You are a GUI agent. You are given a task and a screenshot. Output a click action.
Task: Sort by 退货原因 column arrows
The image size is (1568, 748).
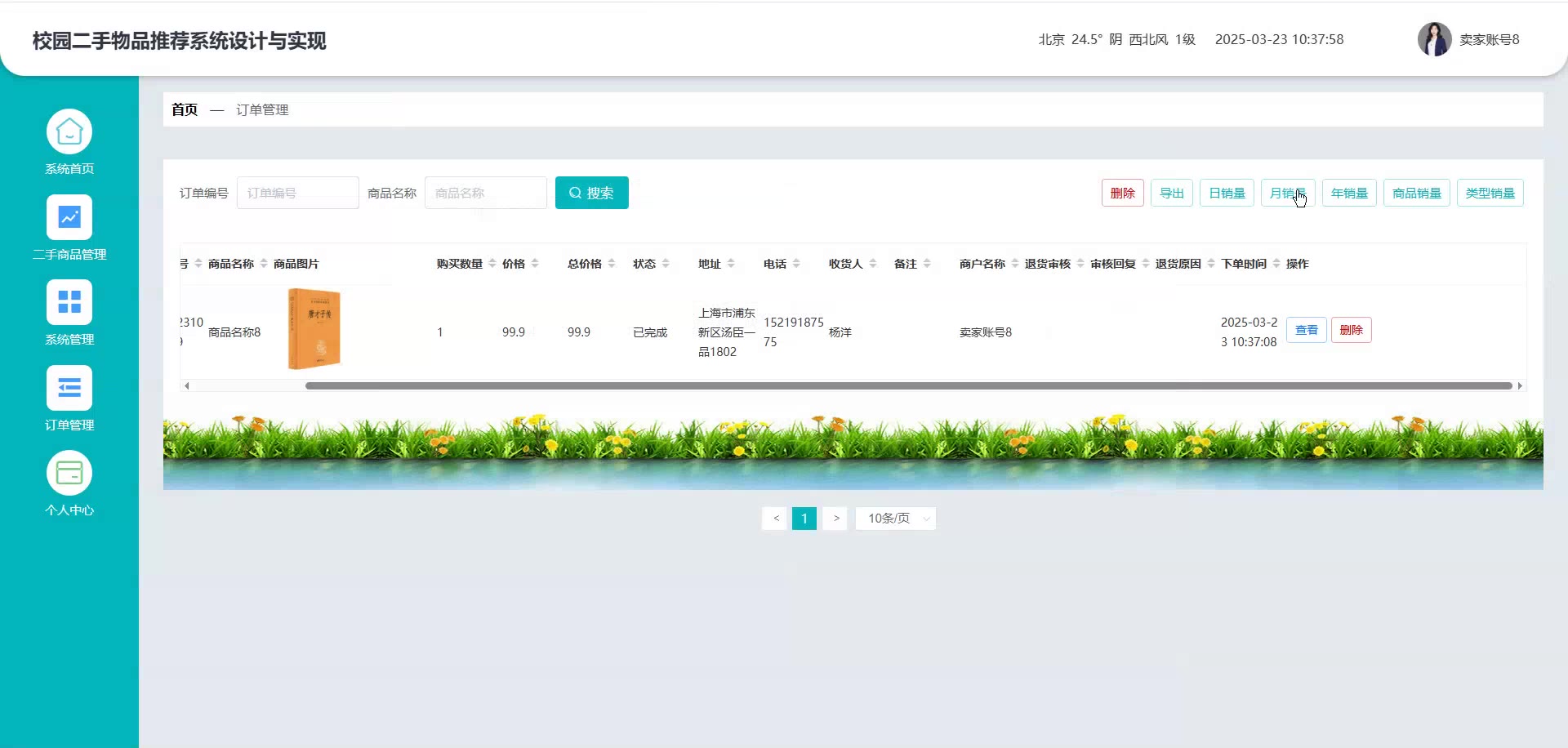click(1211, 264)
